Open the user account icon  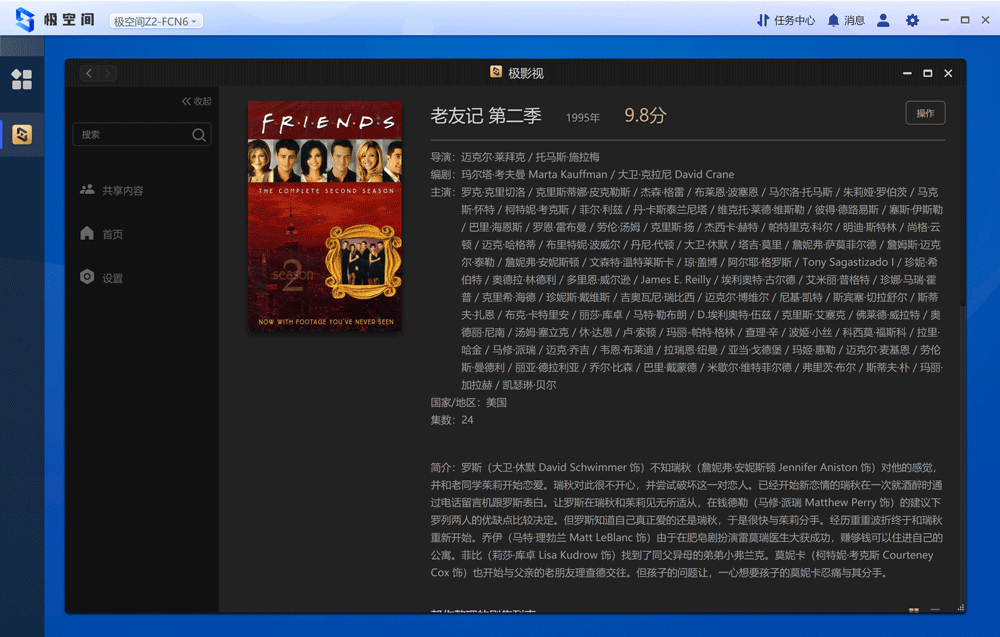point(883,20)
